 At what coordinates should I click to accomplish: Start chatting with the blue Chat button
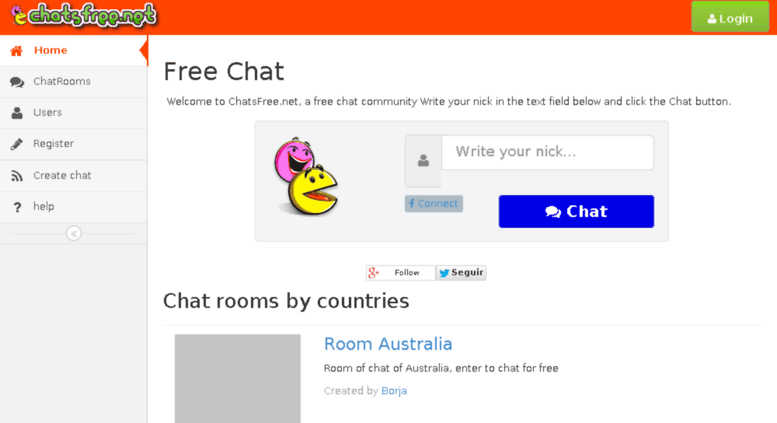click(x=576, y=212)
